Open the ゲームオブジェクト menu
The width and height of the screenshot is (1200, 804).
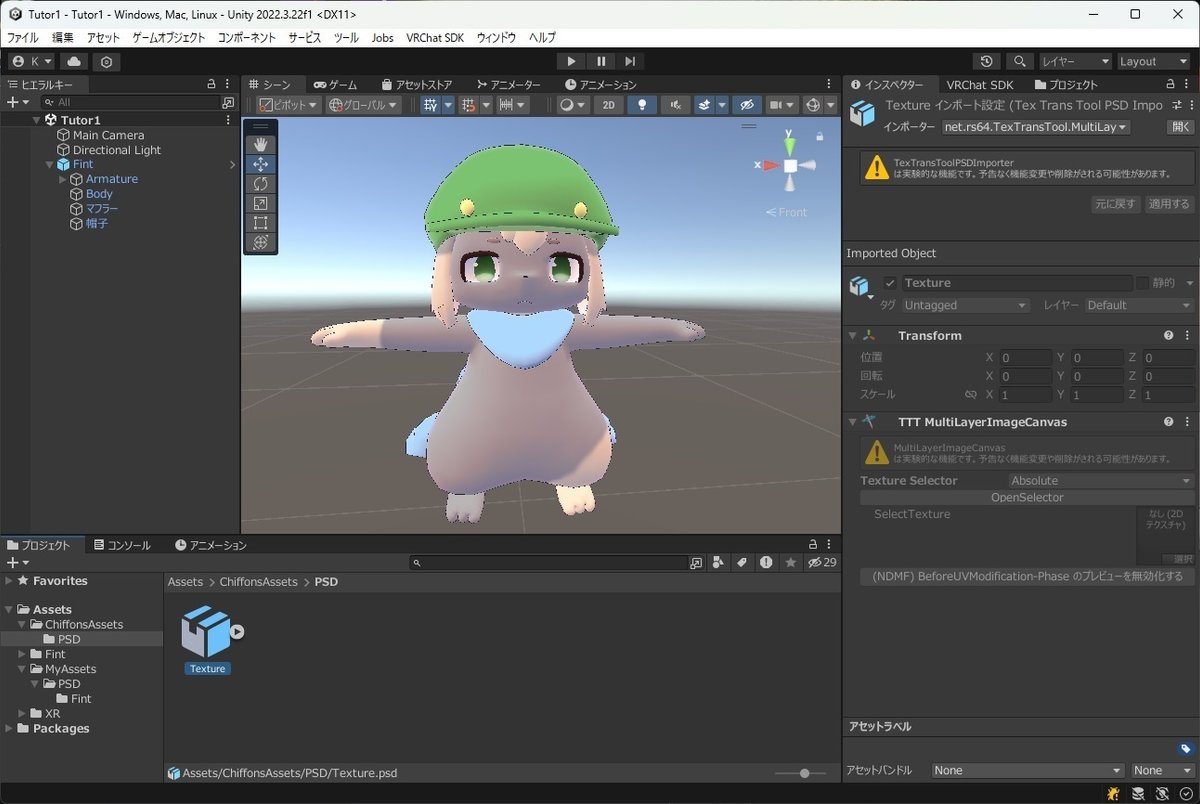[x=169, y=37]
